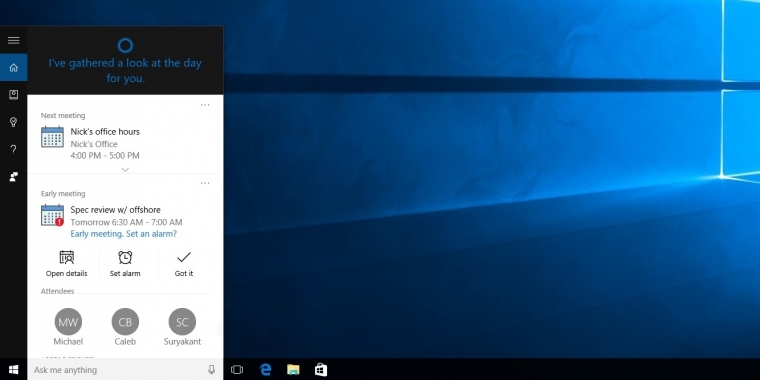The width and height of the screenshot is (760, 380).
Task: Click the '4:00 PM - 5:00 PM' meeting time
Action: point(105,156)
